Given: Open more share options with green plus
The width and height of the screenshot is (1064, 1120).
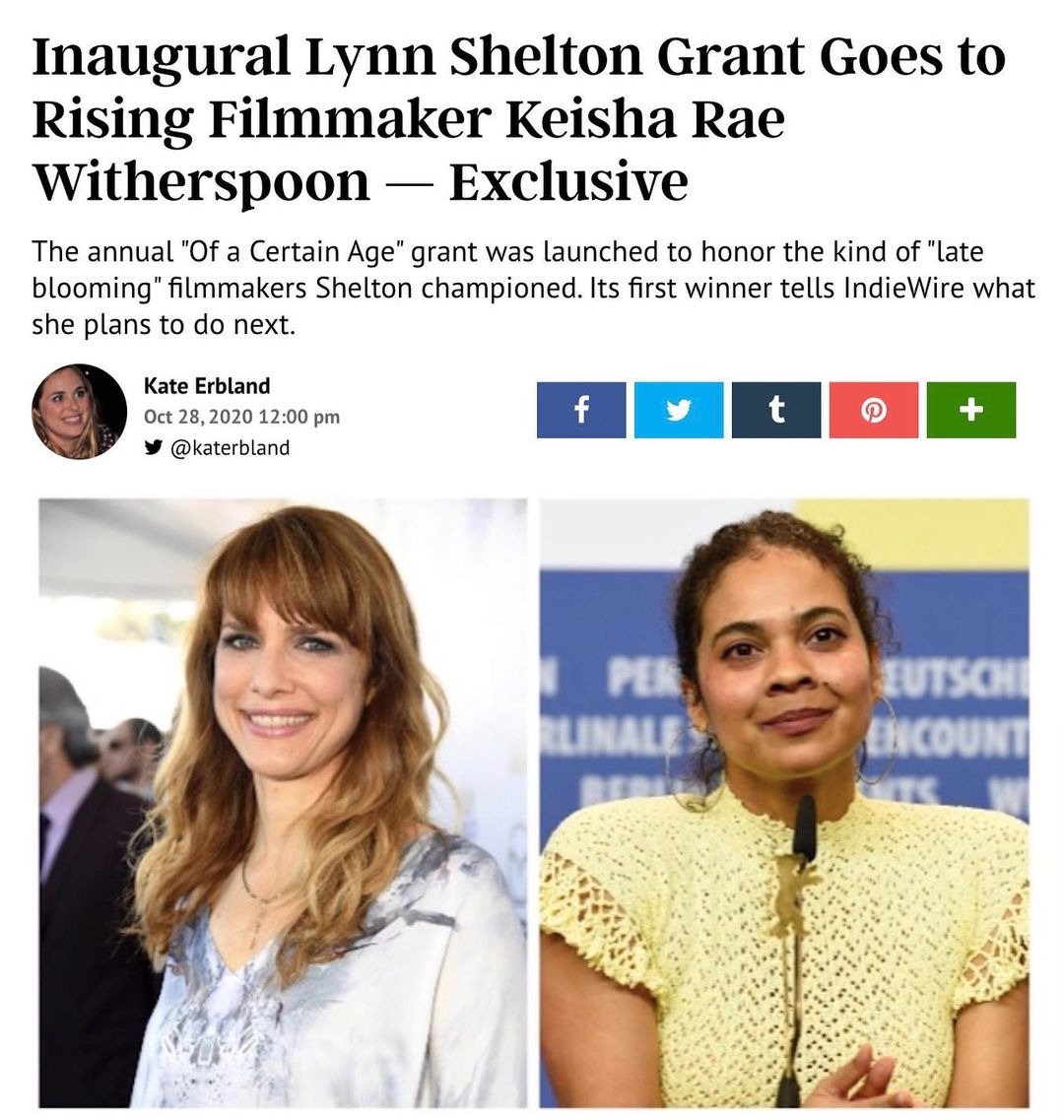Looking at the screenshot, I should (x=971, y=409).
